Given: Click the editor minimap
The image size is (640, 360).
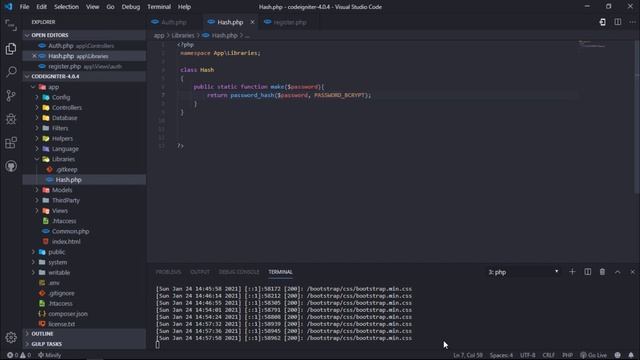Looking at the screenshot, I should click(x=592, y=44).
